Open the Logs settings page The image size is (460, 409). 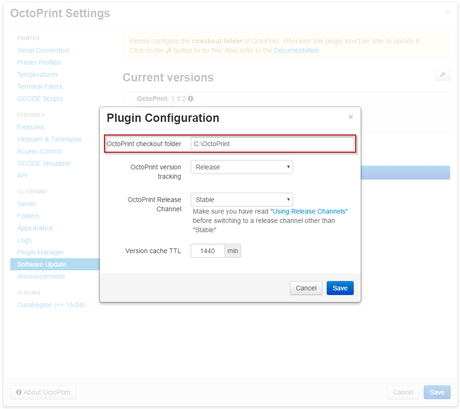[24, 240]
